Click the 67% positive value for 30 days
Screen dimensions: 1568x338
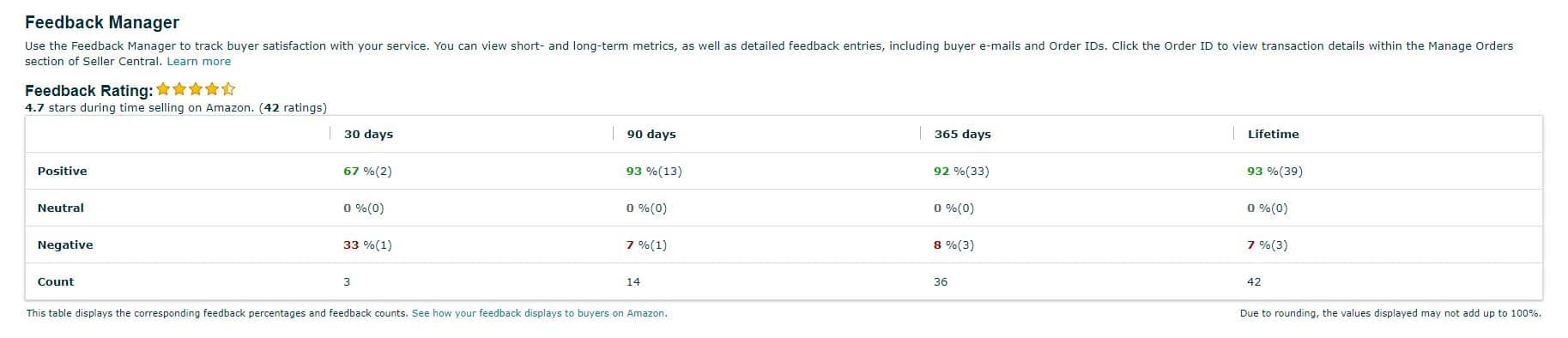[367, 172]
